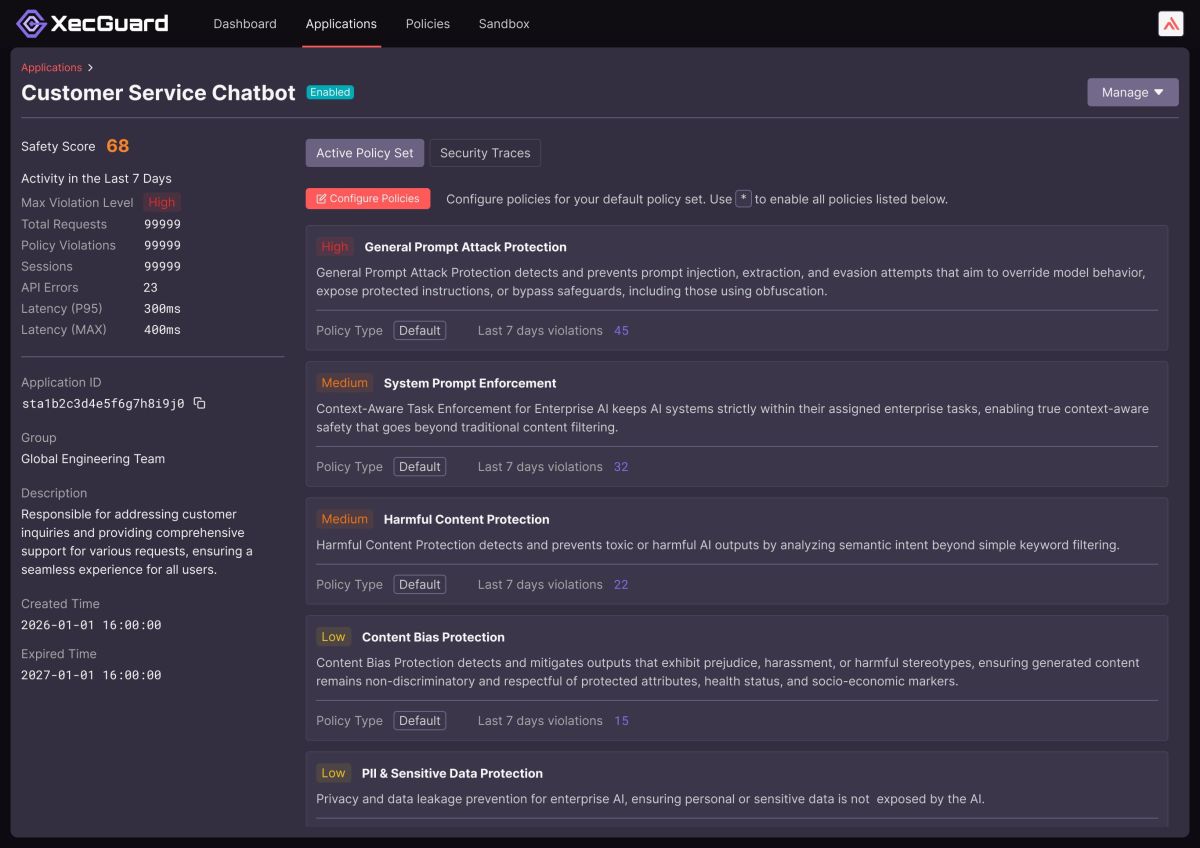Switch to the Security Traces tab
Viewport: 1200px width, 848px height.
(485, 153)
